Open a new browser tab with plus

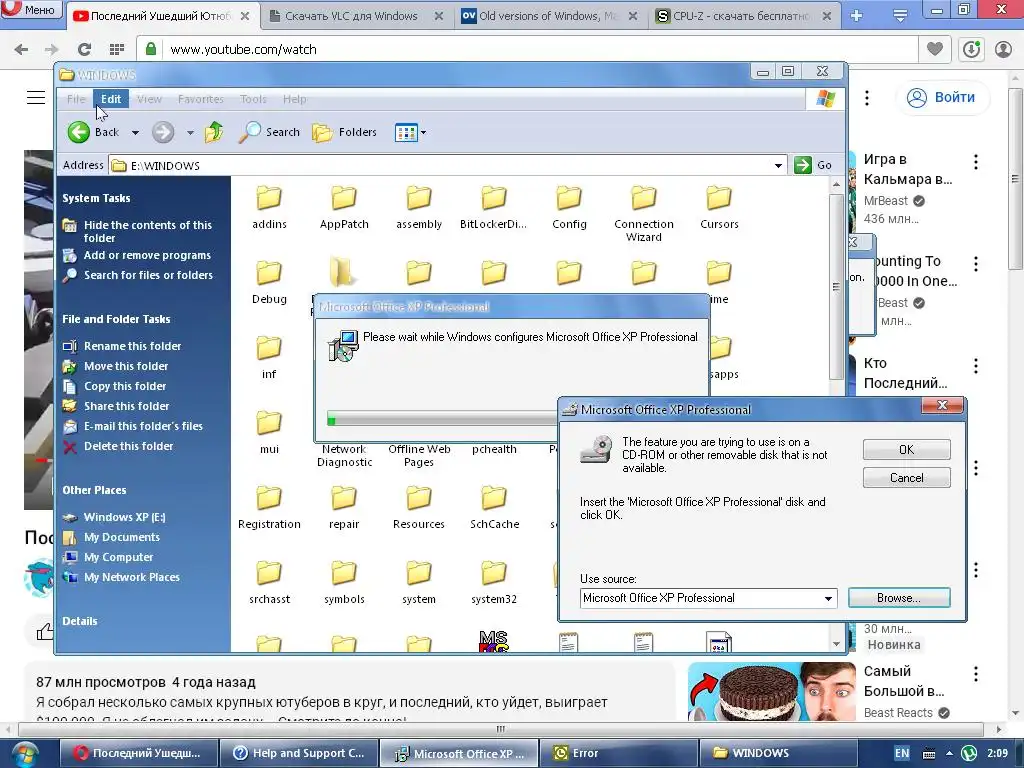click(857, 16)
